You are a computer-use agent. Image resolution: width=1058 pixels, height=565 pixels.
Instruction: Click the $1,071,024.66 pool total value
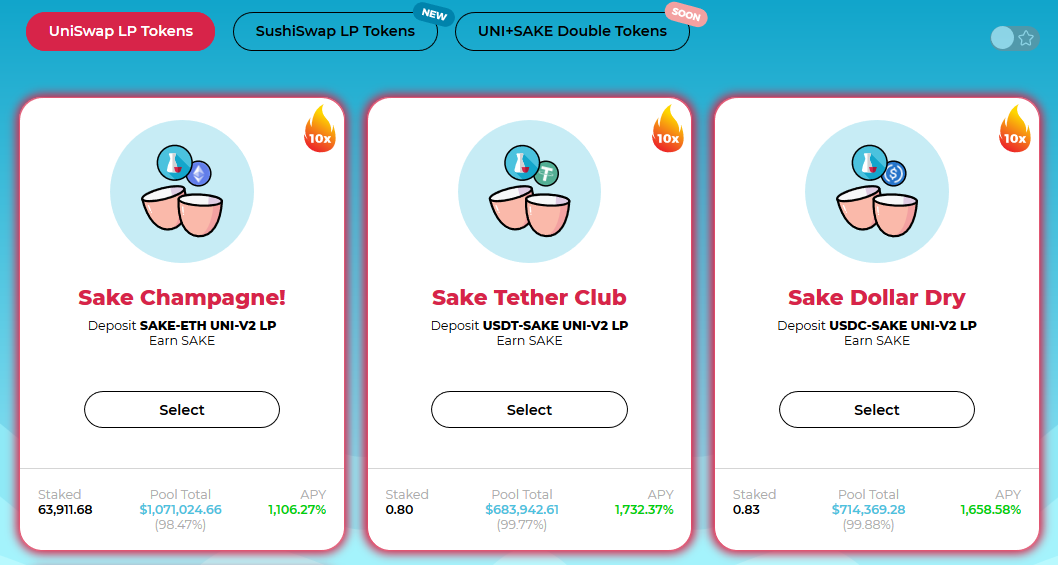click(181, 510)
